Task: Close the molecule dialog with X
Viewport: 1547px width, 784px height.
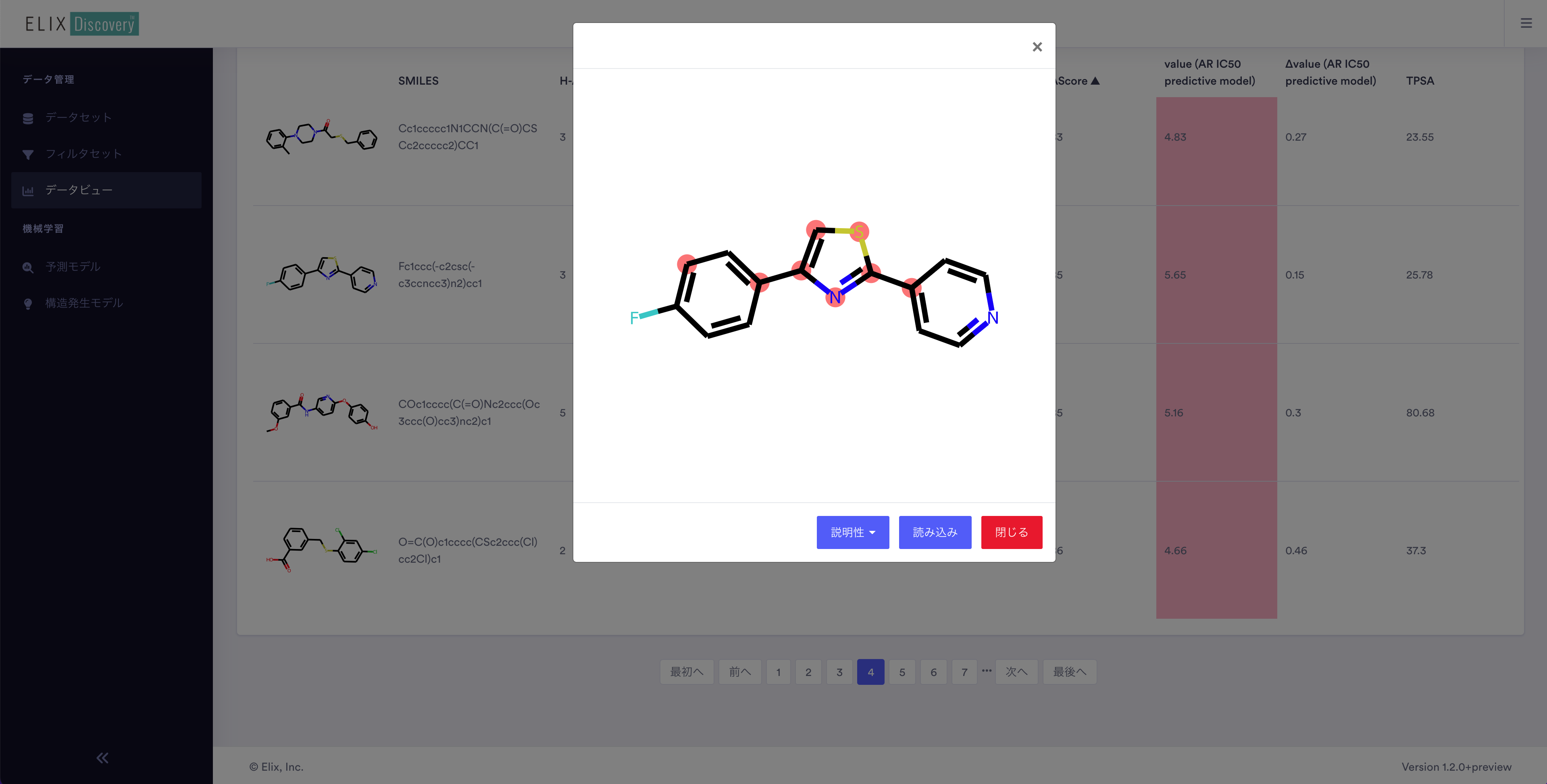Action: tap(1037, 47)
